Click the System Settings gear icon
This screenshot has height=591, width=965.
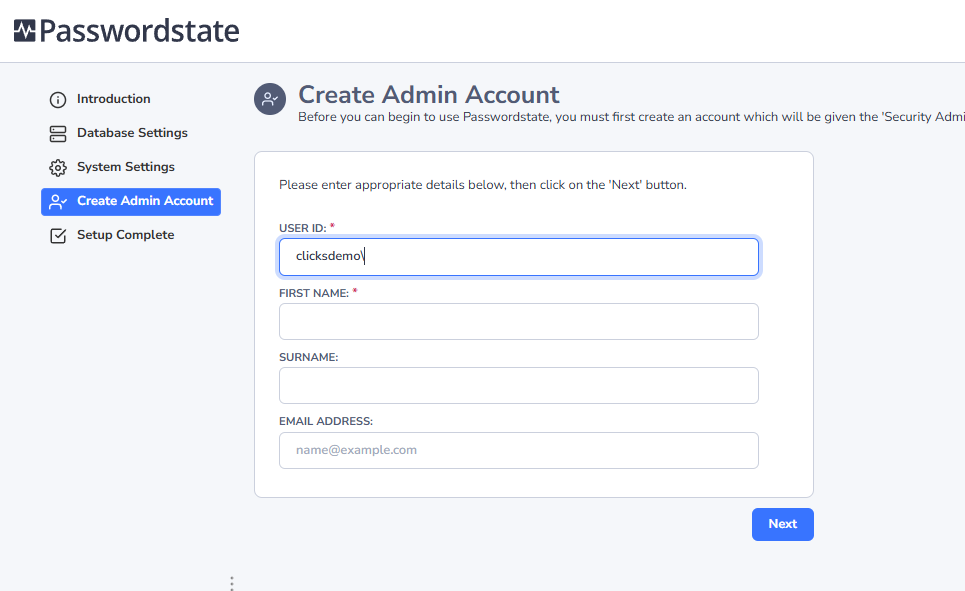pyautogui.click(x=58, y=167)
